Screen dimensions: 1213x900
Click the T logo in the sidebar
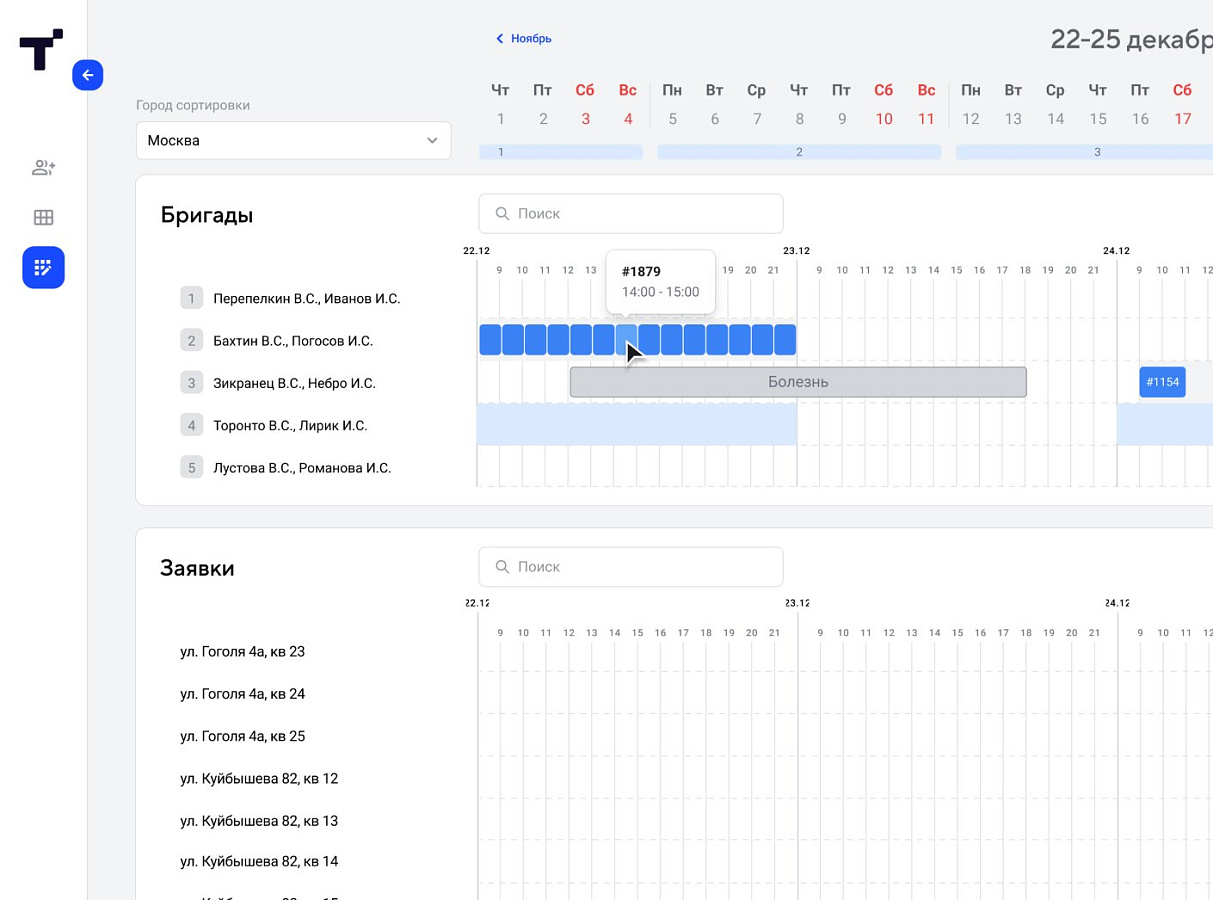tap(41, 49)
